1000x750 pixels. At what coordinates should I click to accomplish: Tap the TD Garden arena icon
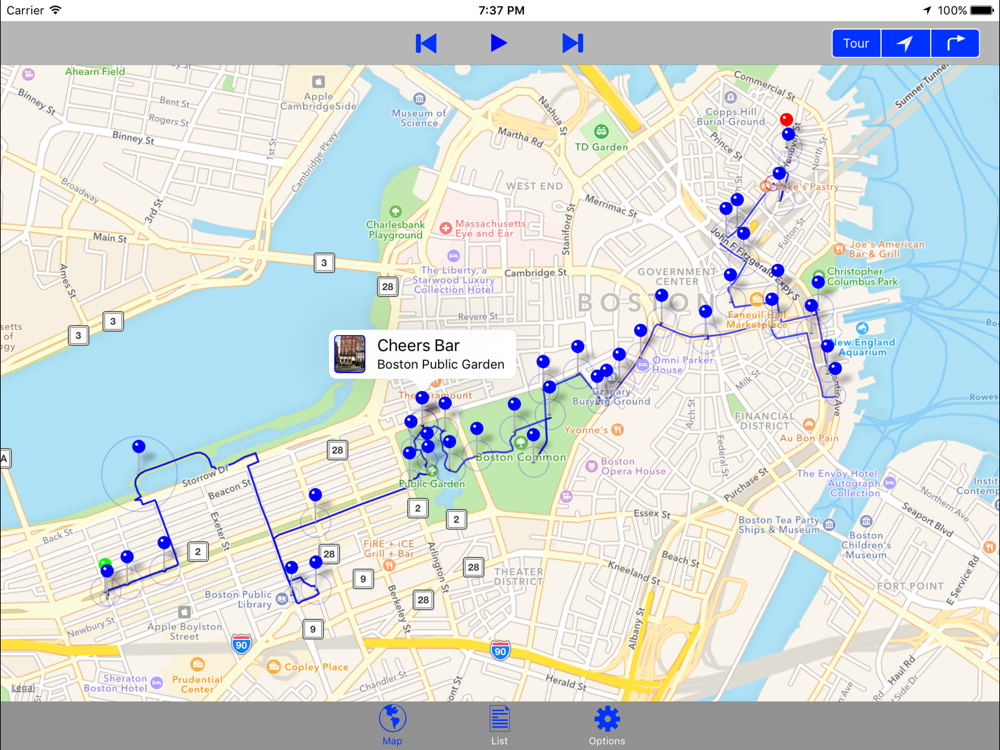(601, 131)
